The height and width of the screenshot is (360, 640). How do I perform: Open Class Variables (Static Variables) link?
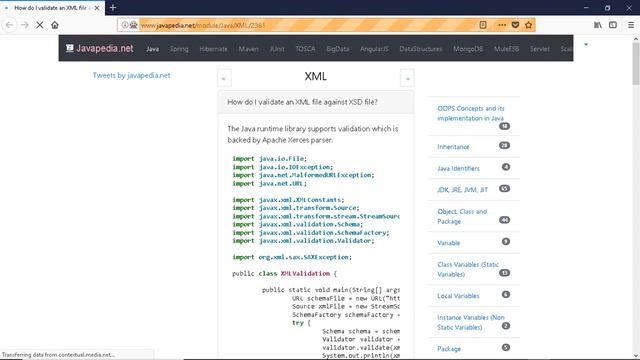click(x=468, y=269)
